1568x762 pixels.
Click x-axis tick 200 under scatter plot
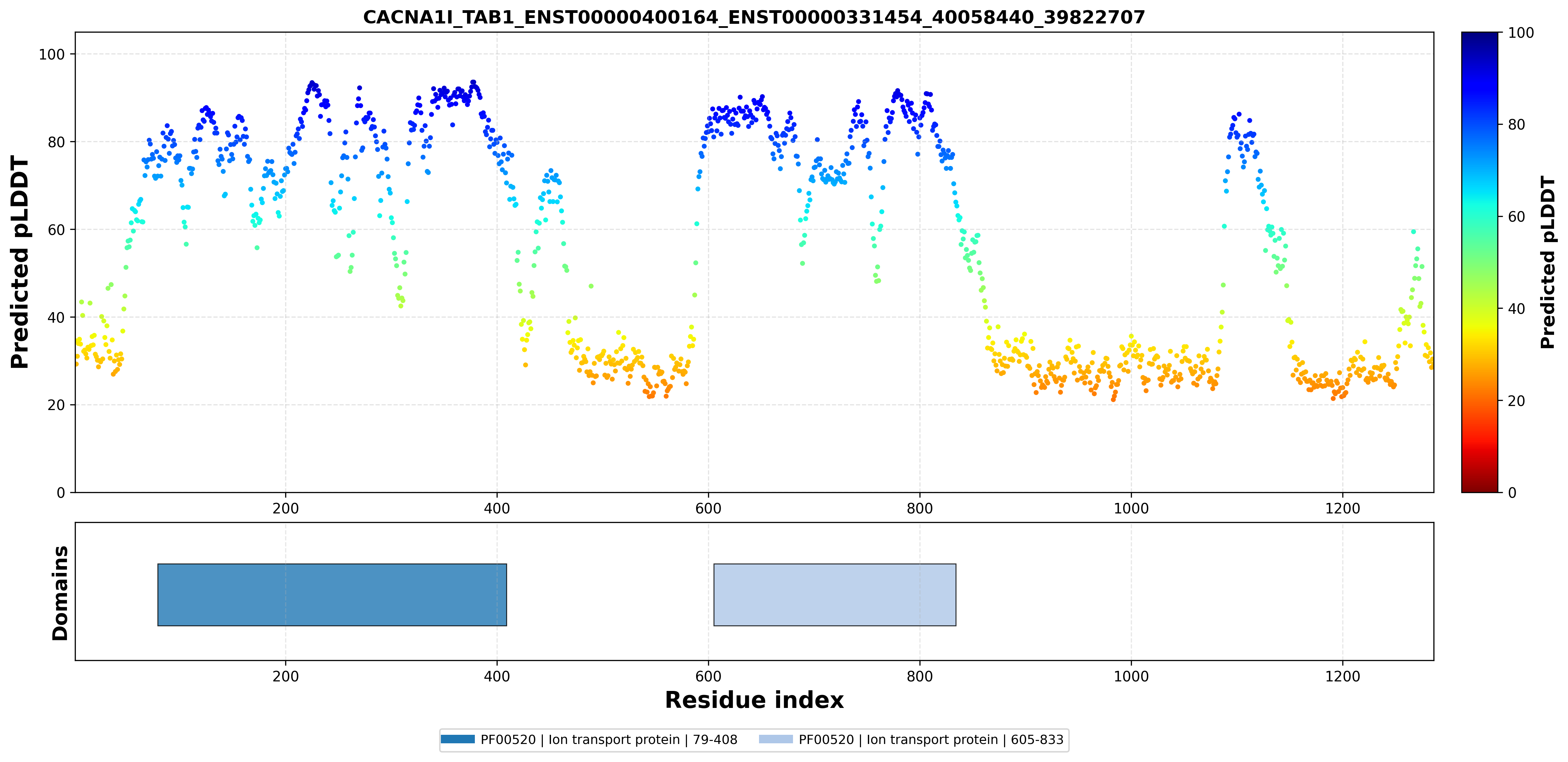286,509
